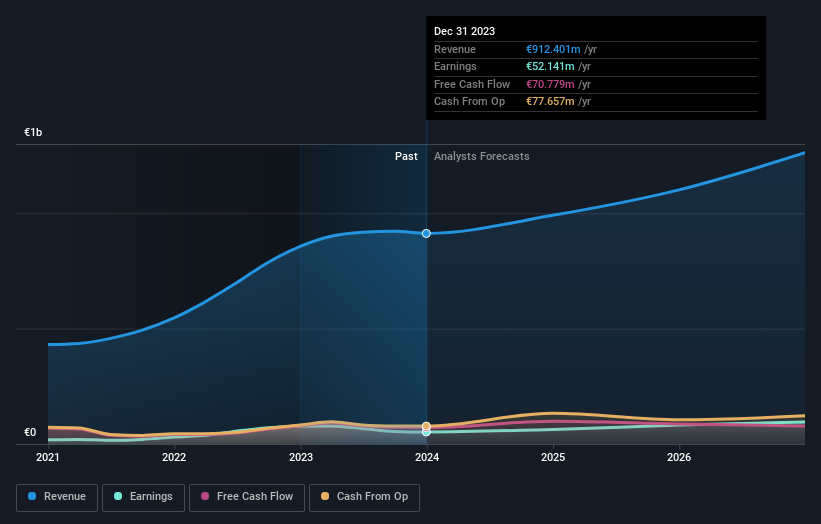Click the 2022 x-axis label
This screenshot has height=524, width=821.
click(x=174, y=458)
